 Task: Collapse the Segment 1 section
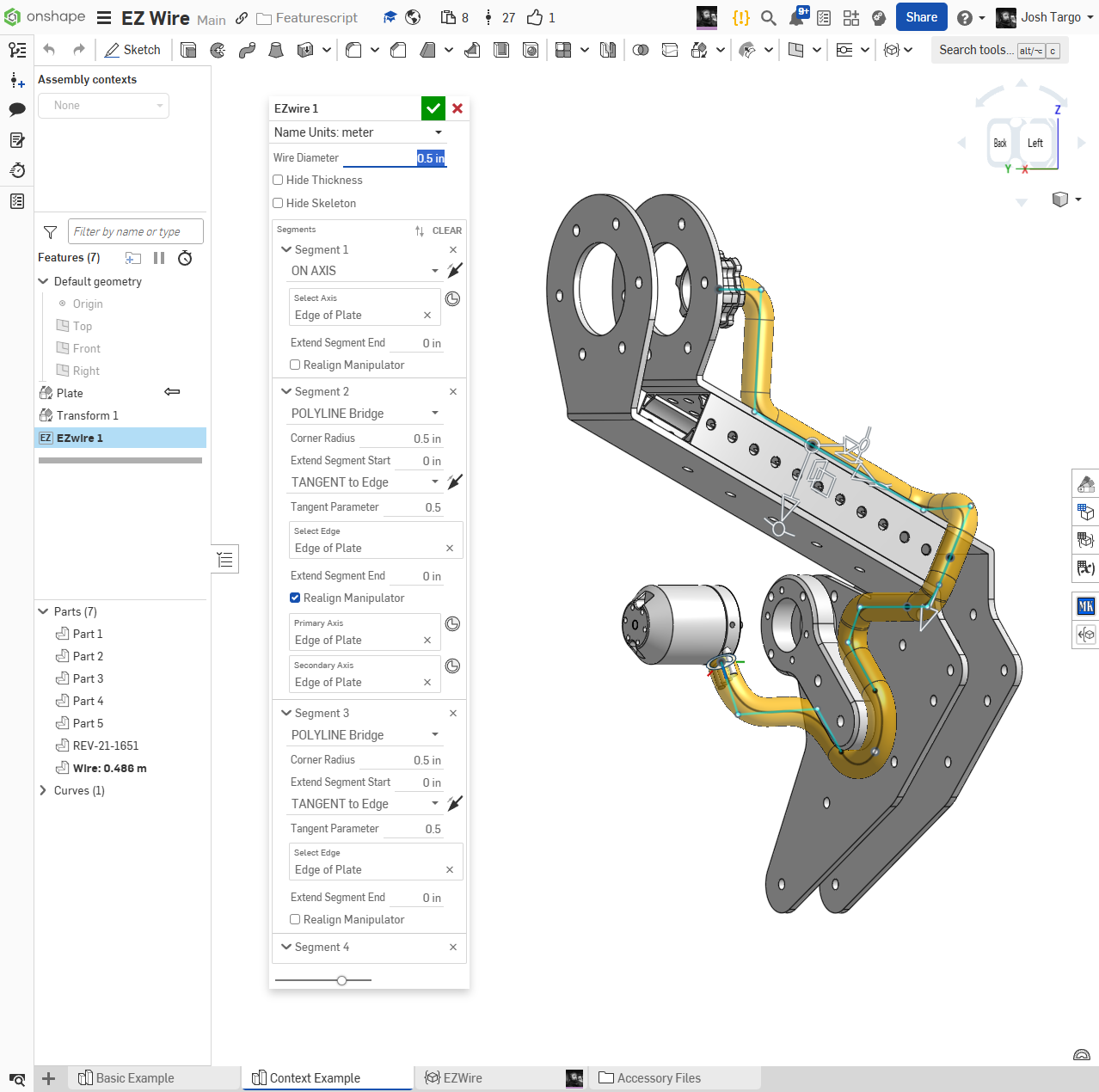(x=286, y=249)
